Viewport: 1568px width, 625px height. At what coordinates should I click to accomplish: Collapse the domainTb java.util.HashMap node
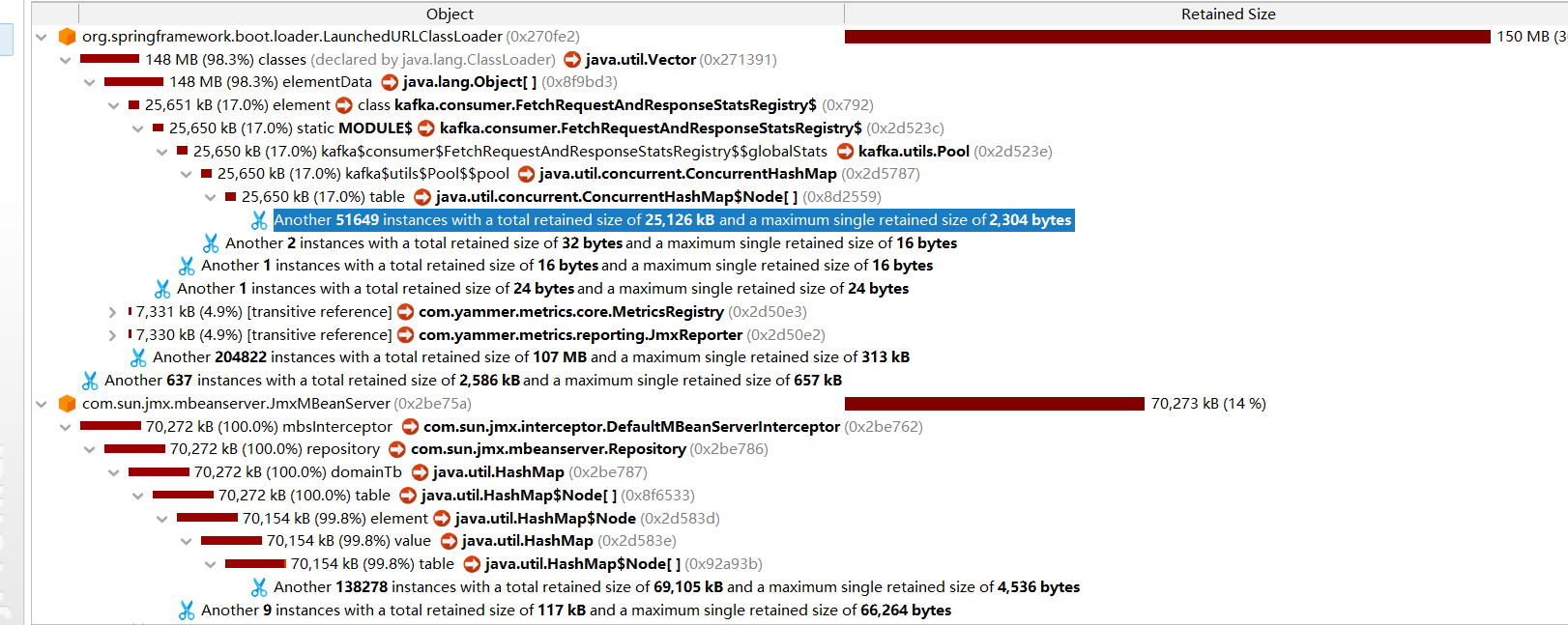click(113, 472)
